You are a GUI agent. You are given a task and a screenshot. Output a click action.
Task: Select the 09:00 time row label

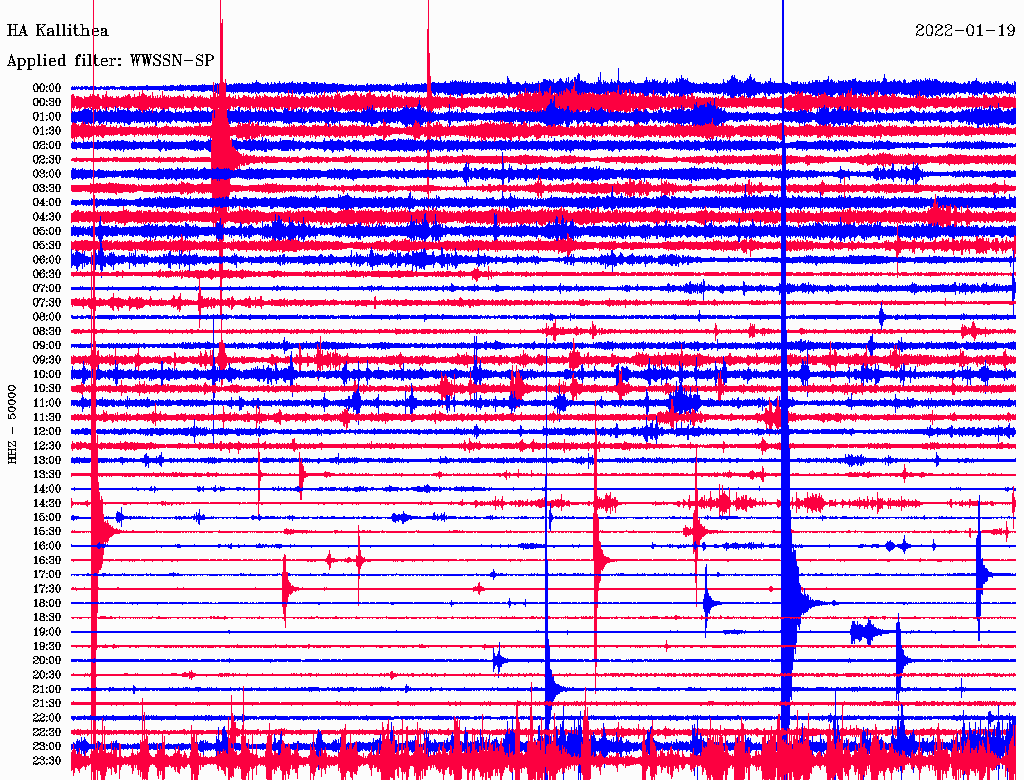47,346
